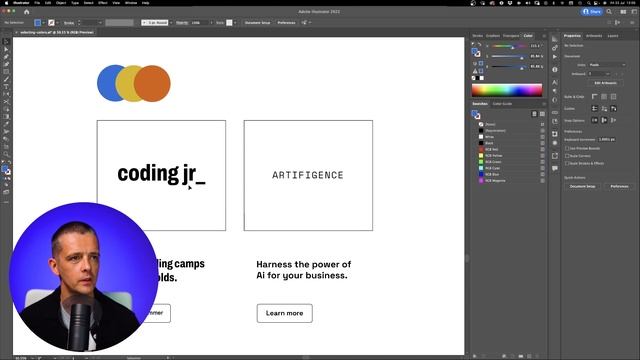The width and height of the screenshot is (640, 360).
Task: Open the File menu
Action: [x=37, y=3]
